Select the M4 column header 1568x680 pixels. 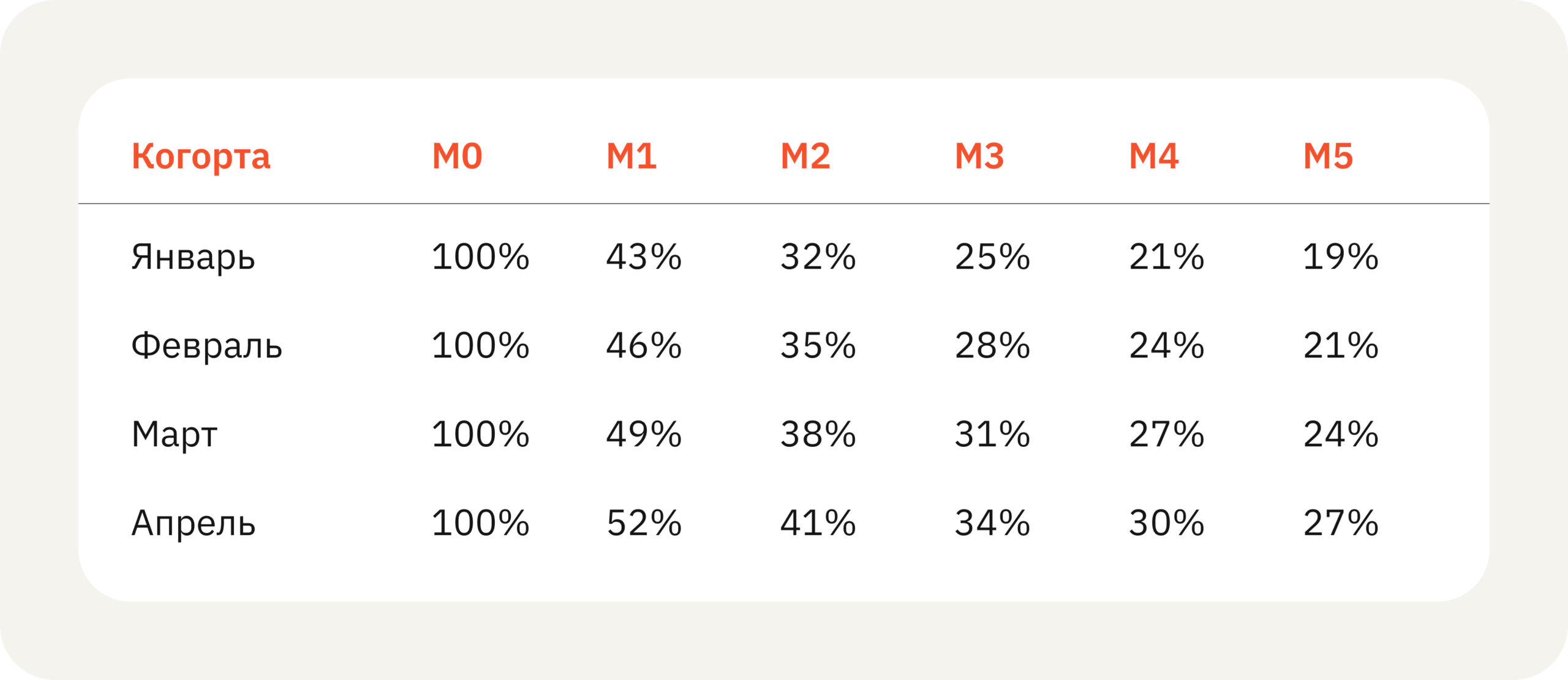click(x=1154, y=156)
